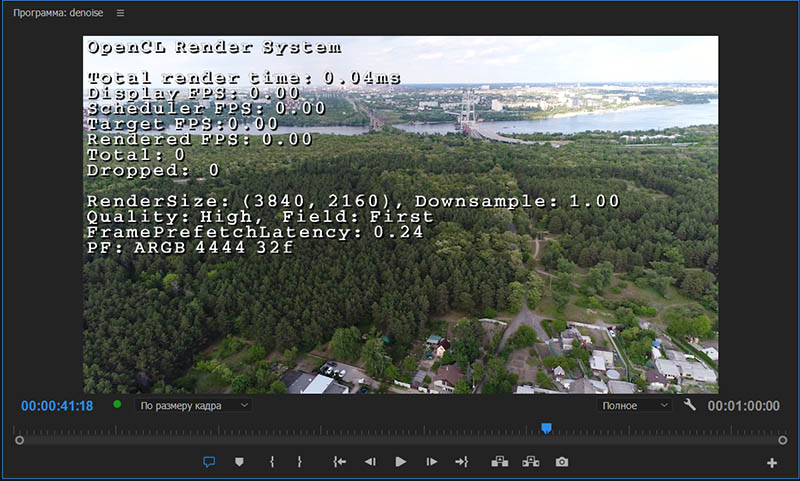Image resolution: width=800 pixels, height=481 pixels.
Task: Click the current timecode 00:00:41:18
Action: click(57, 406)
